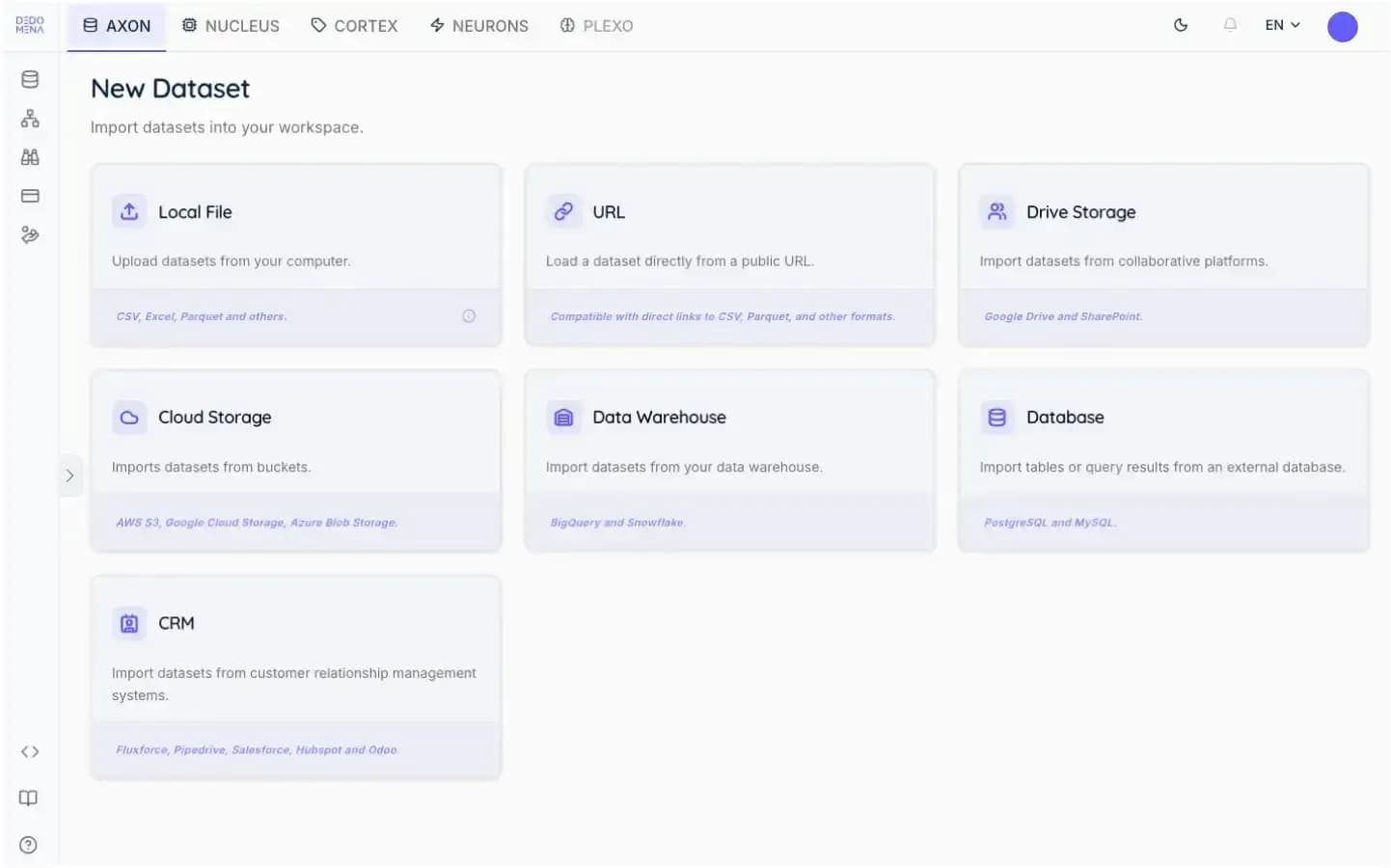Open the documentation book icon
1391x868 pixels.
coord(29,798)
